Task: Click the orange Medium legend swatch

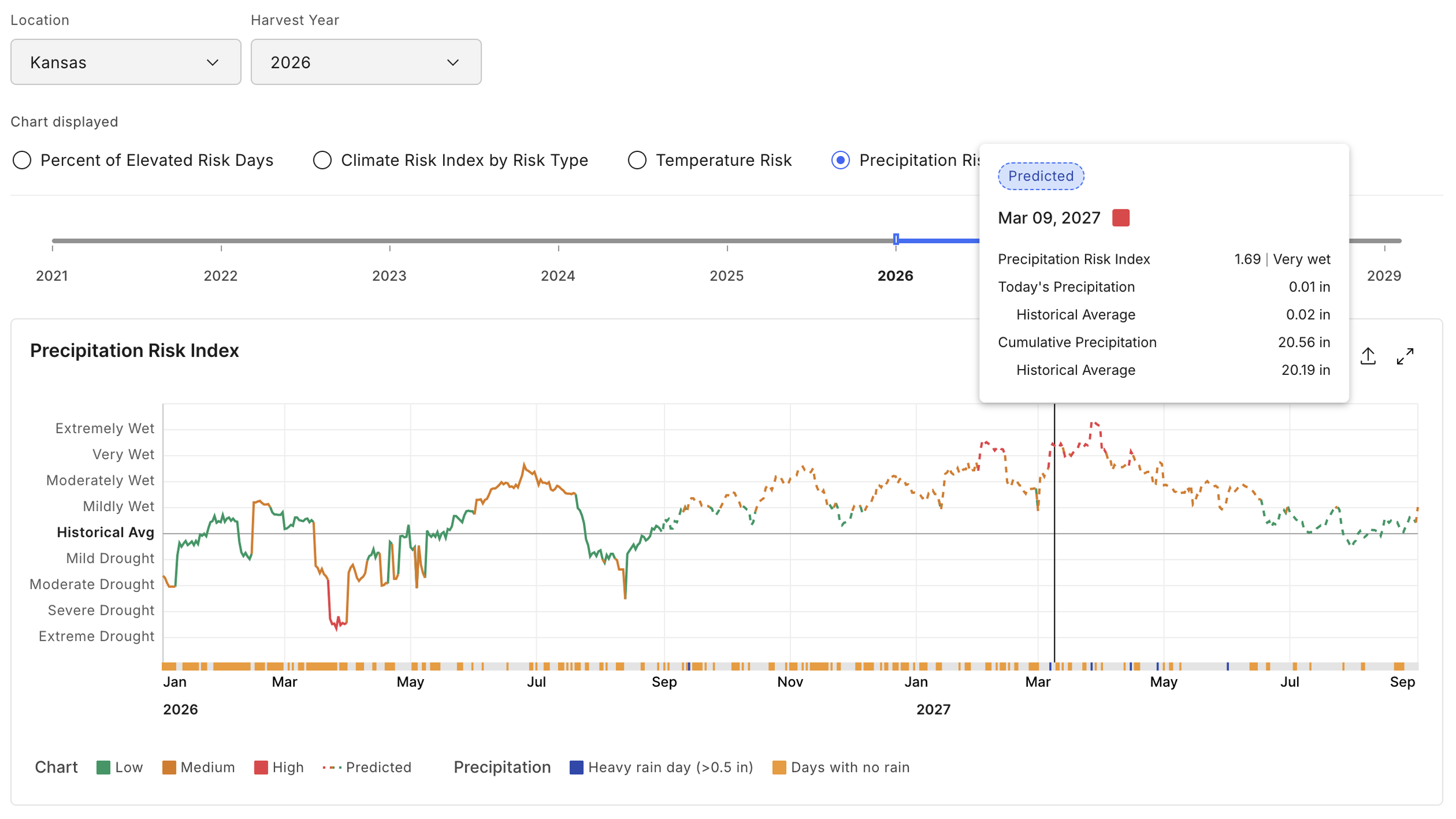Action: click(x=169, y=767)
